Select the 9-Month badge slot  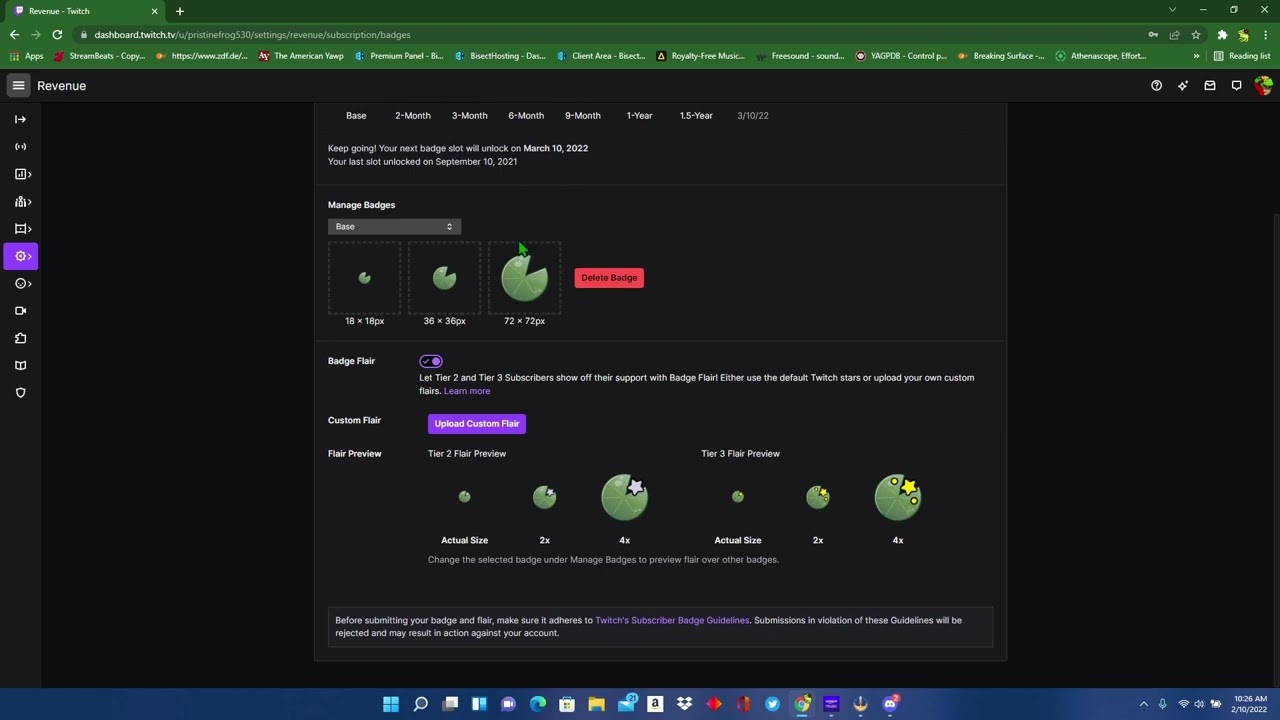click(583, 116)
